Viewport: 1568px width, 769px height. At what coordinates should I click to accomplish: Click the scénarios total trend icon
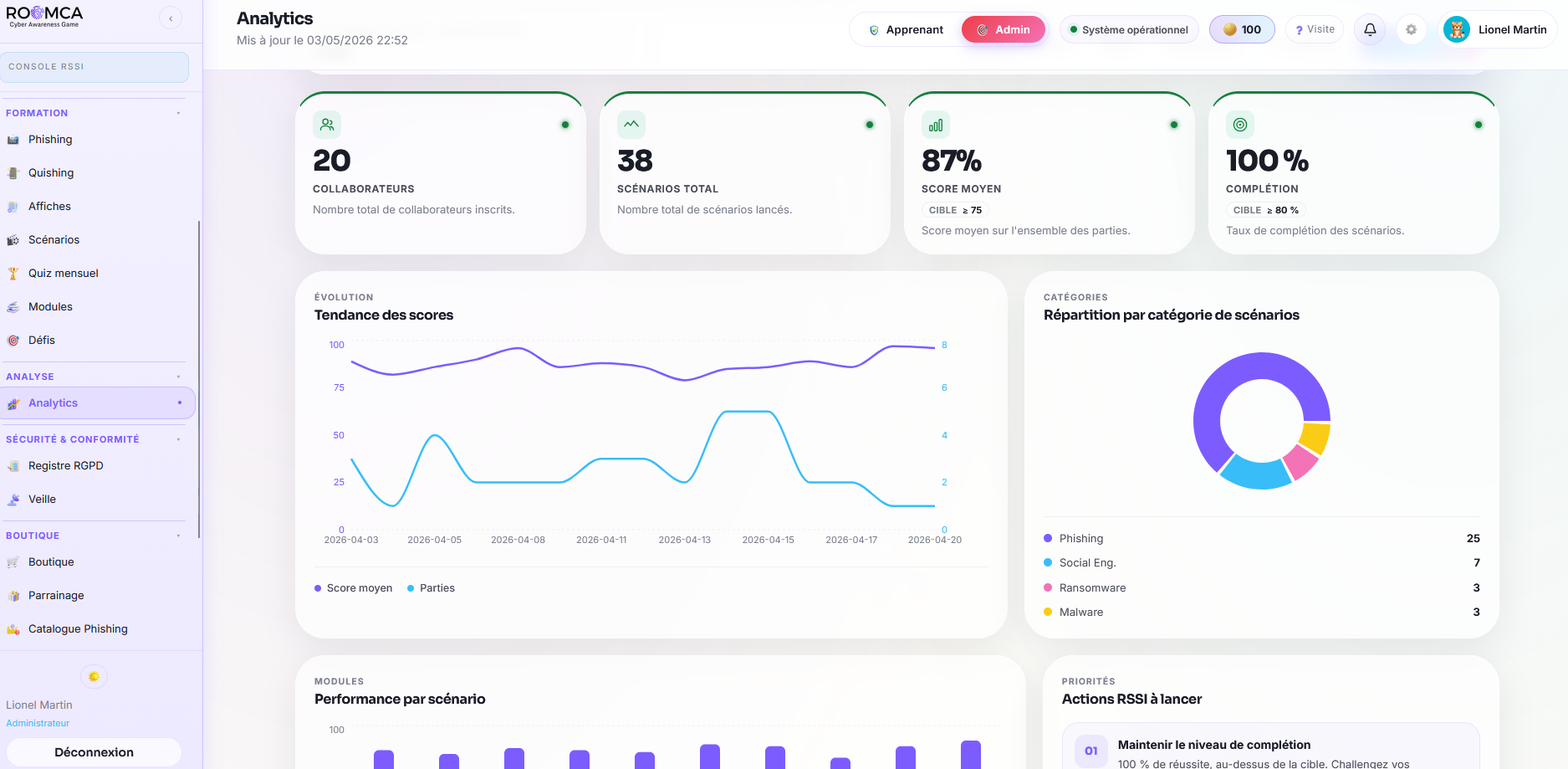[x=631, y=125]
